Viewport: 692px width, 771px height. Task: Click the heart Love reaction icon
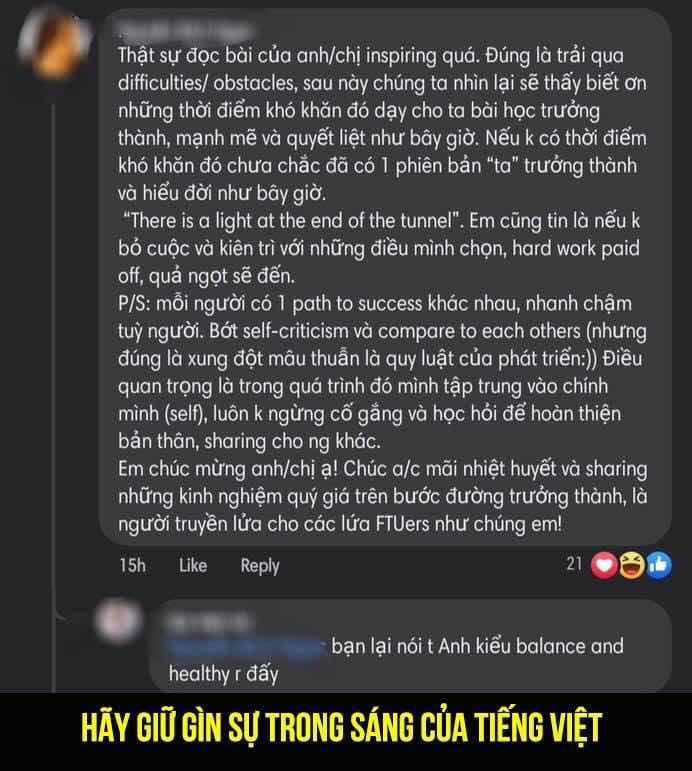604,565
